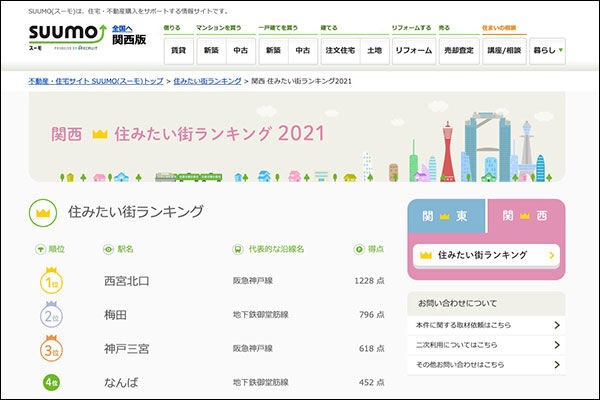
Task: Click the crown icon beside ranking heading
Action: (x=43, y=213)
